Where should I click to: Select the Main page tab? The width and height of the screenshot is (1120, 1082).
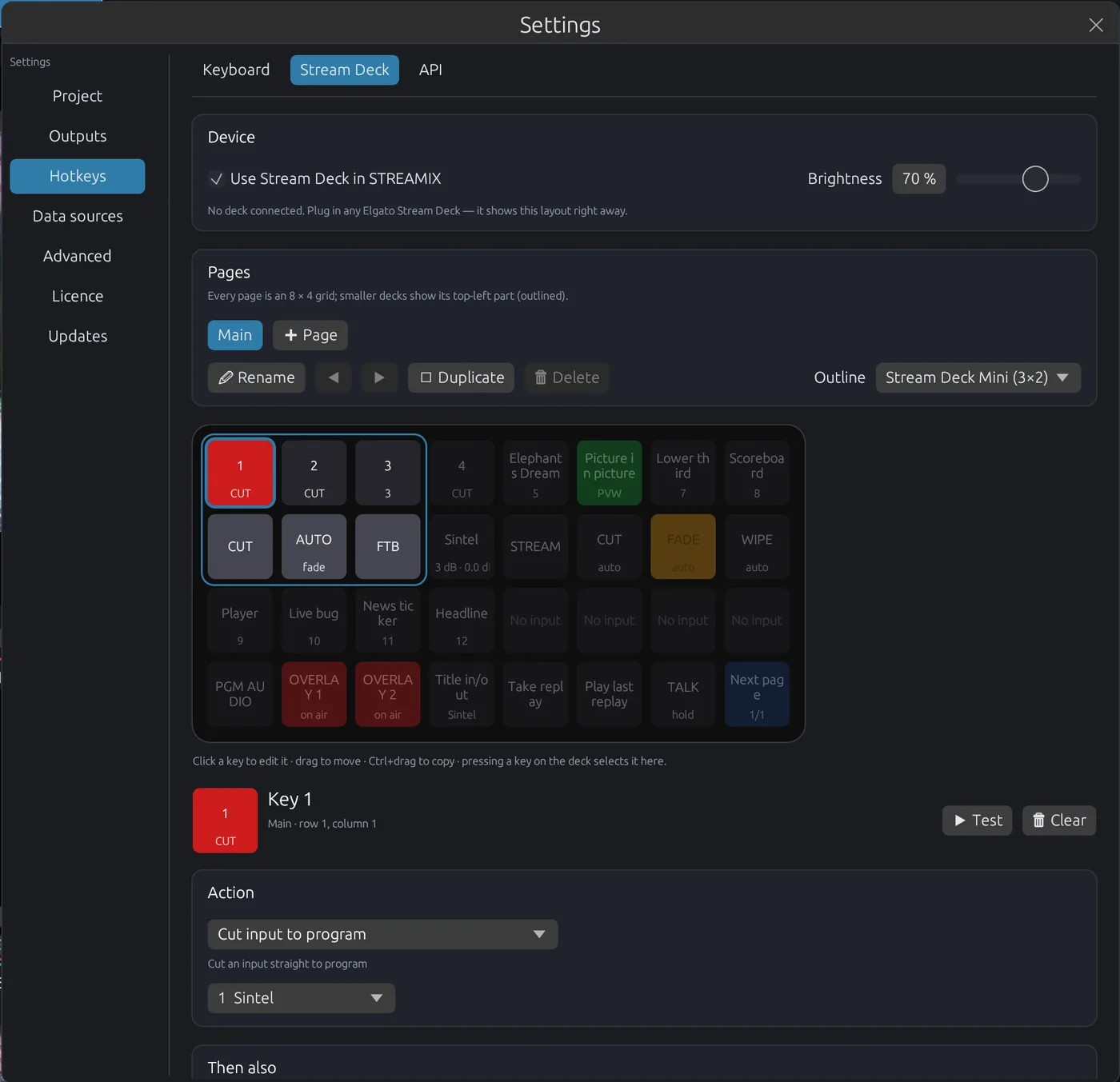tap(235, 335)
